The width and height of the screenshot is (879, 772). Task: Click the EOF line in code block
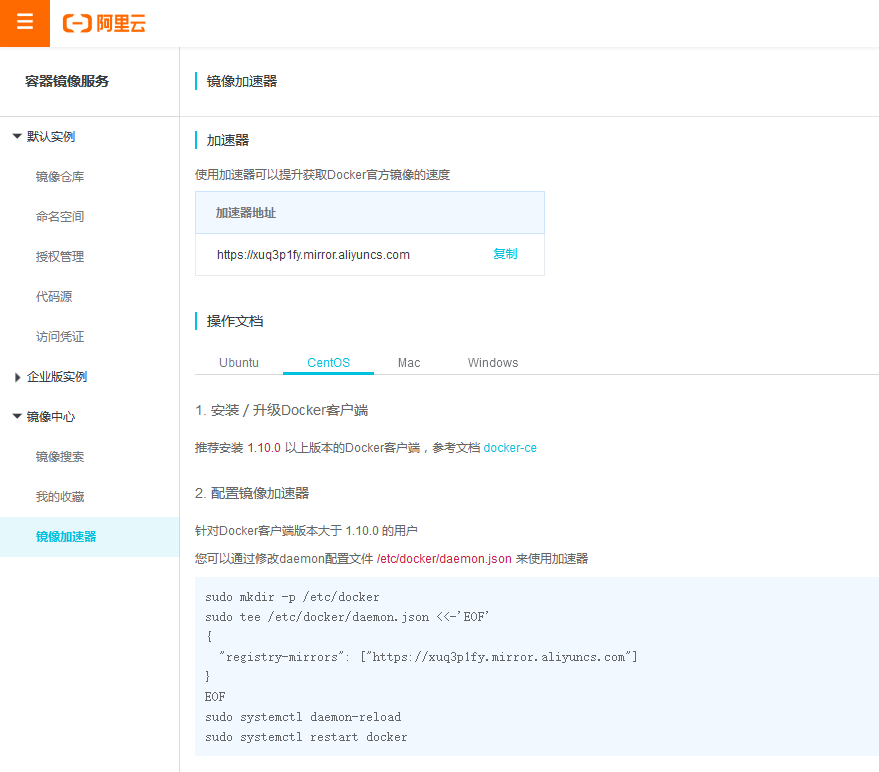coord(215,697)
